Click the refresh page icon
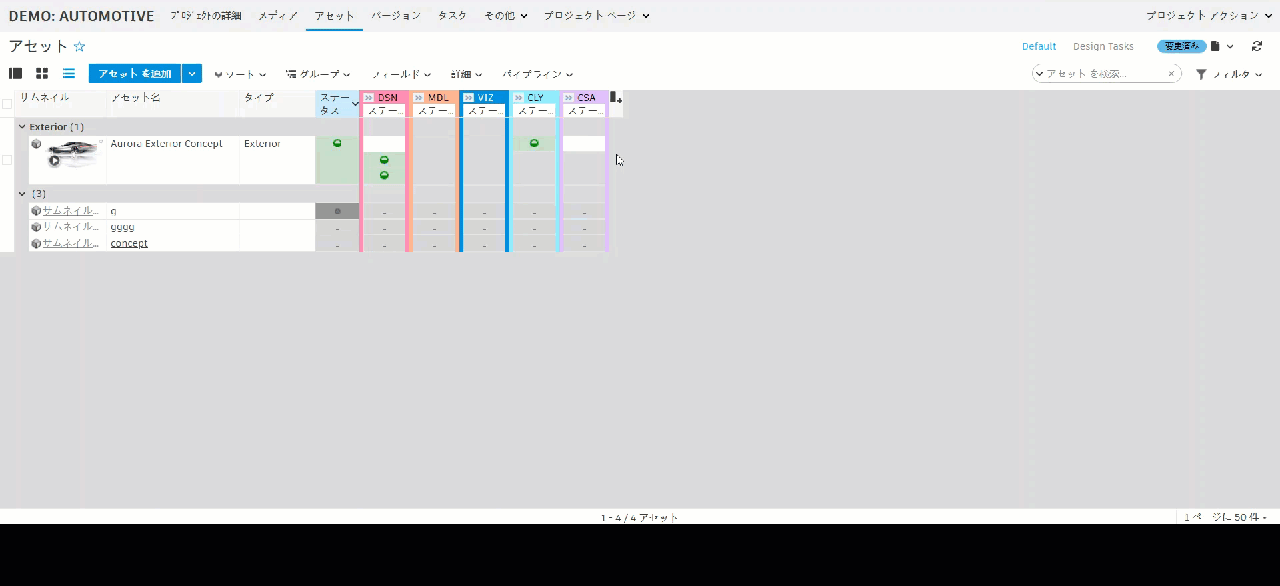 pyautogui.click(x=1257, y=47)
